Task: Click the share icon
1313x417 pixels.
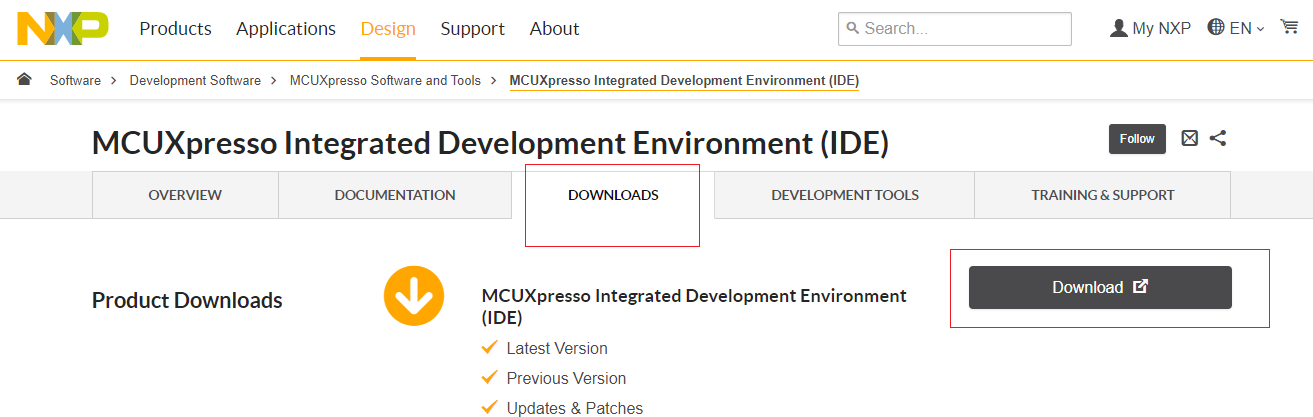Action: tap(1218, 139)
